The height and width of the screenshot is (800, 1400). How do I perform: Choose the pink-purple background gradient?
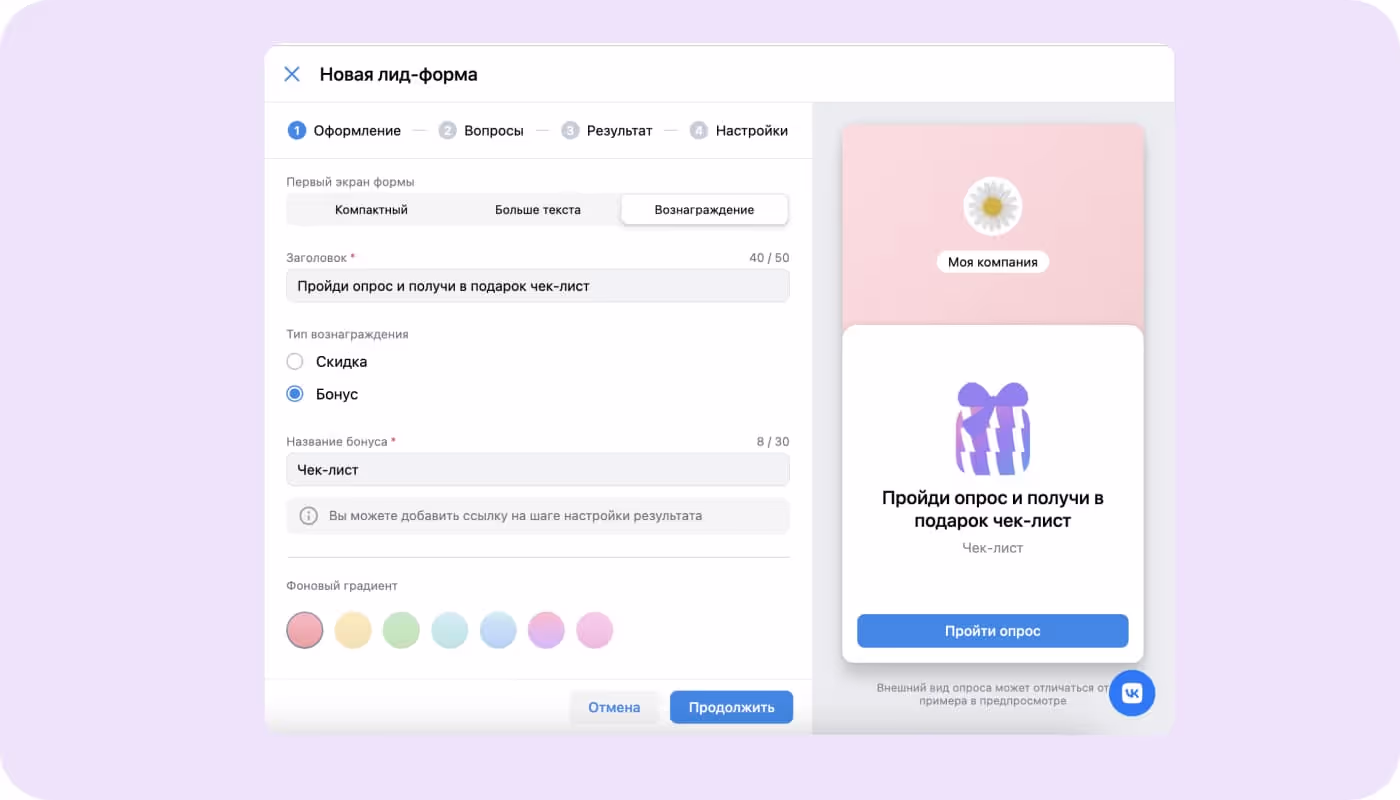point(546,630)
